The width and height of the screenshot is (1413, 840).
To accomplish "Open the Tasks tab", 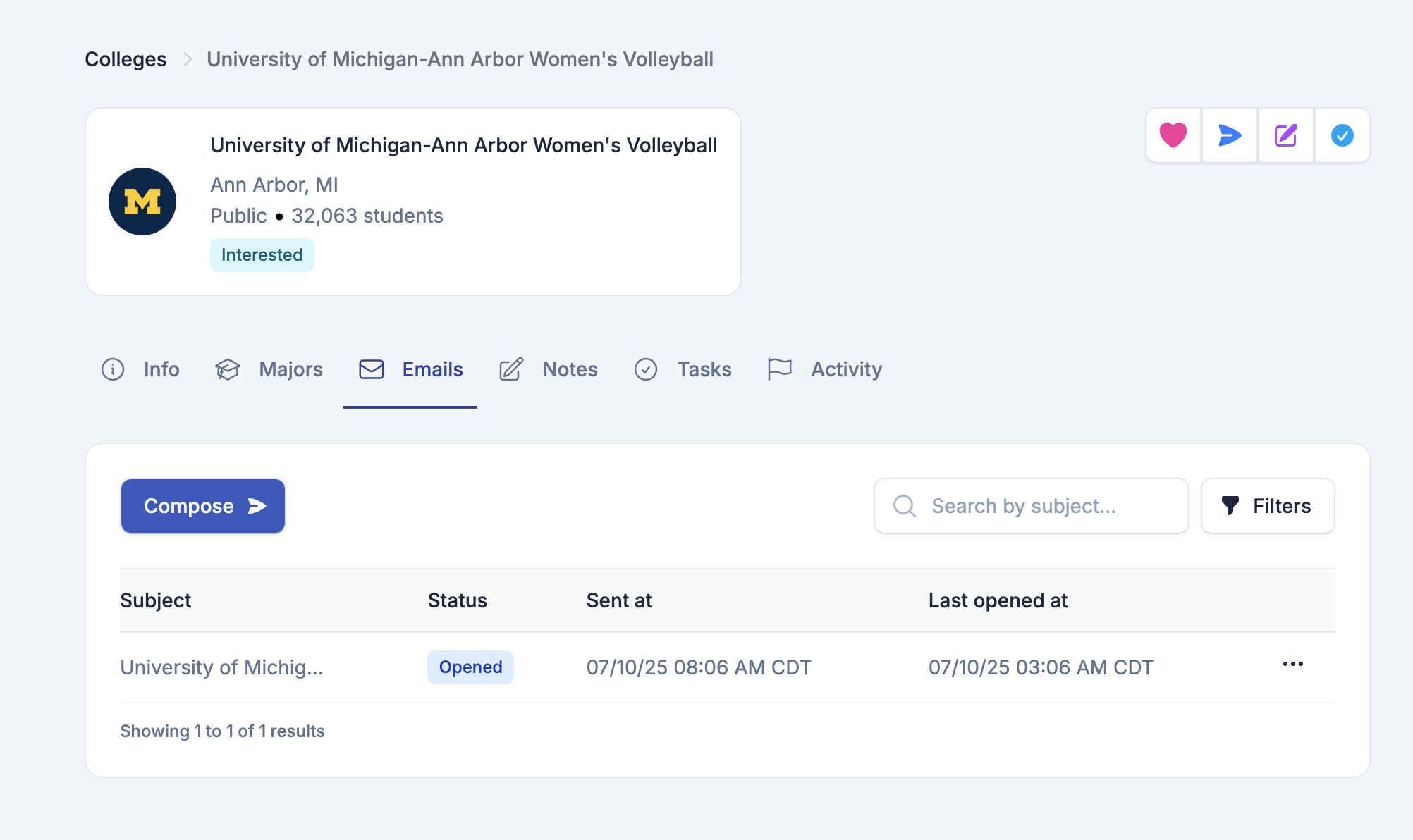I will [x=683, y=369].
